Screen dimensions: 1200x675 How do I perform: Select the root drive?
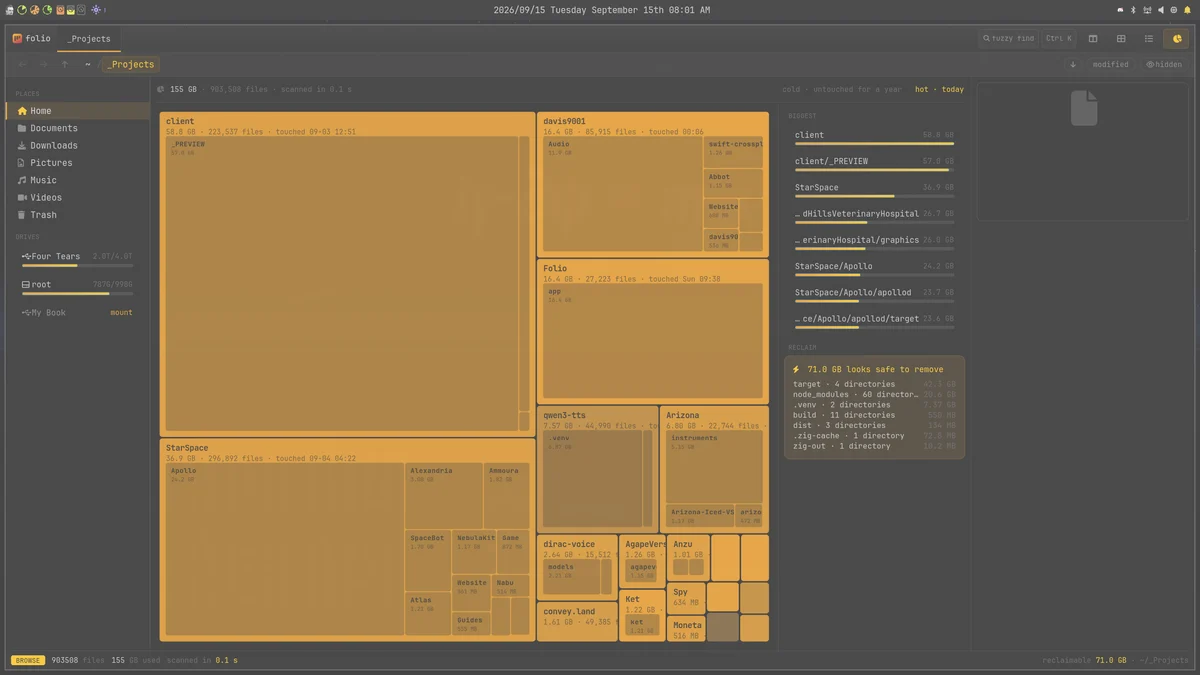77,287
